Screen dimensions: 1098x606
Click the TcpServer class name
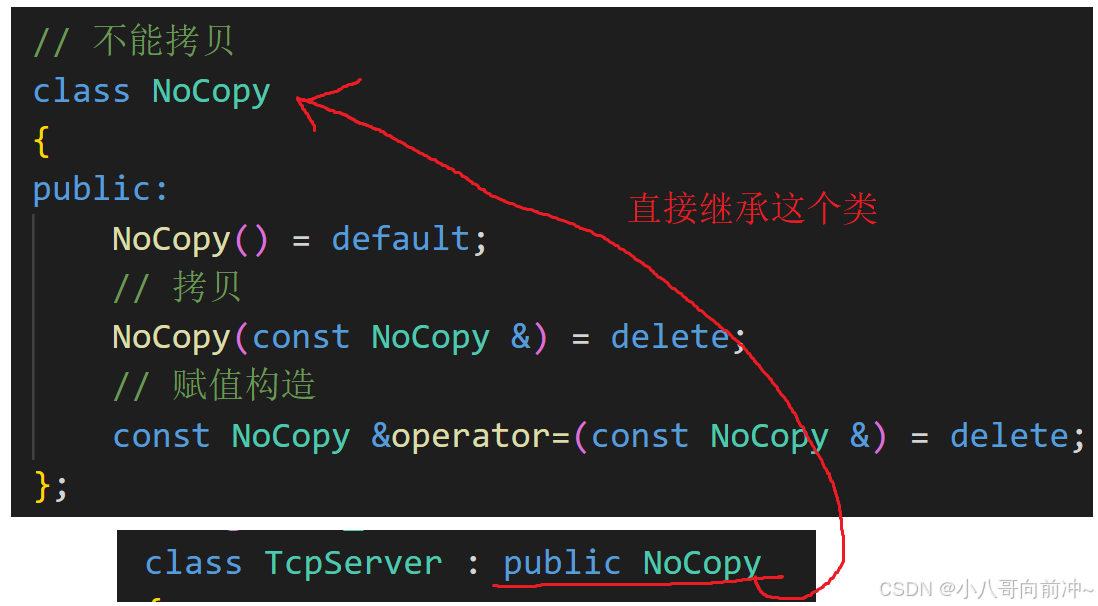(353, 563)
